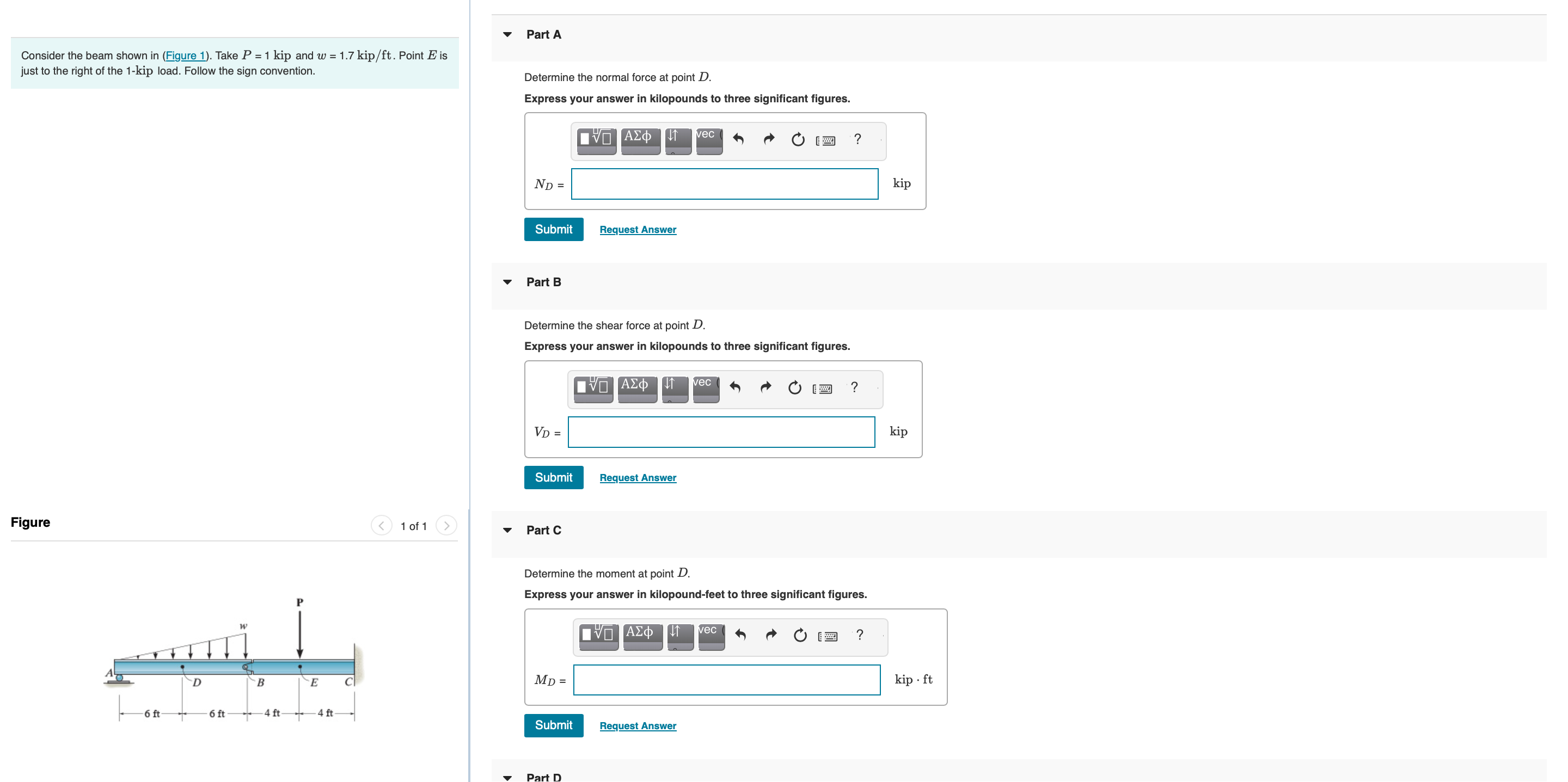Undo last entry in Part B toolbar

click(736, 387)
